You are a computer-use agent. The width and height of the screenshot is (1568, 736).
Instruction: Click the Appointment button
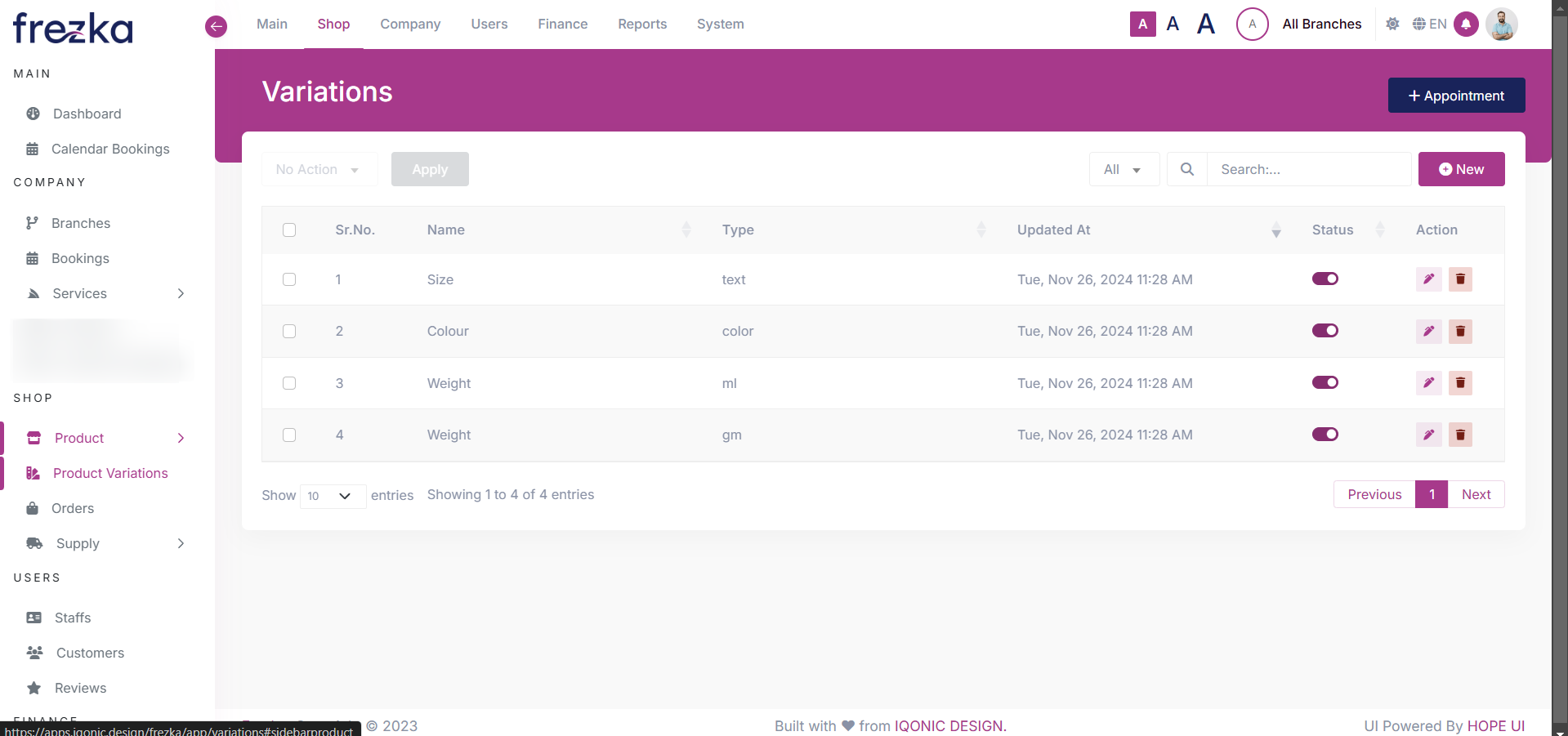1456,96
